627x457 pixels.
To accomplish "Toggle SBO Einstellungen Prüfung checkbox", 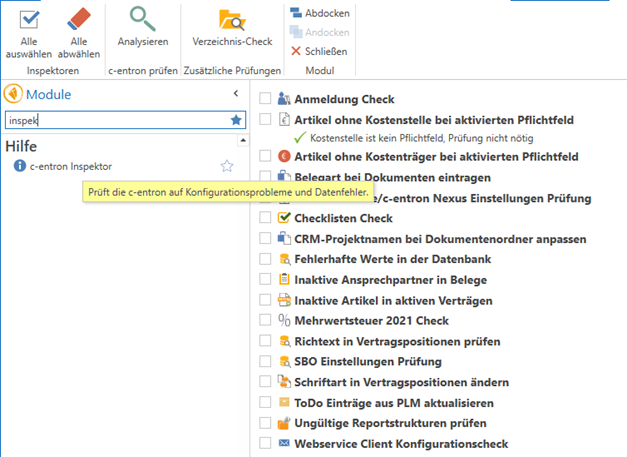I will (x=265, y=361).
